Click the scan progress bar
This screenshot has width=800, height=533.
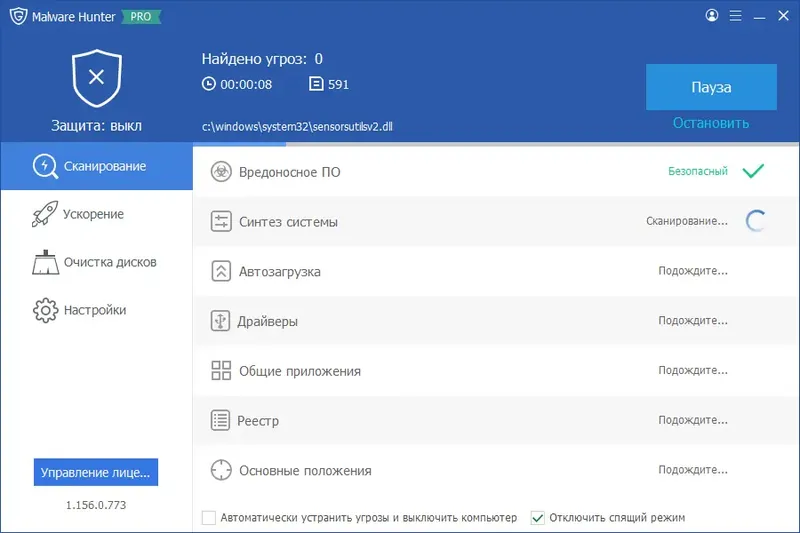point(496,144)
